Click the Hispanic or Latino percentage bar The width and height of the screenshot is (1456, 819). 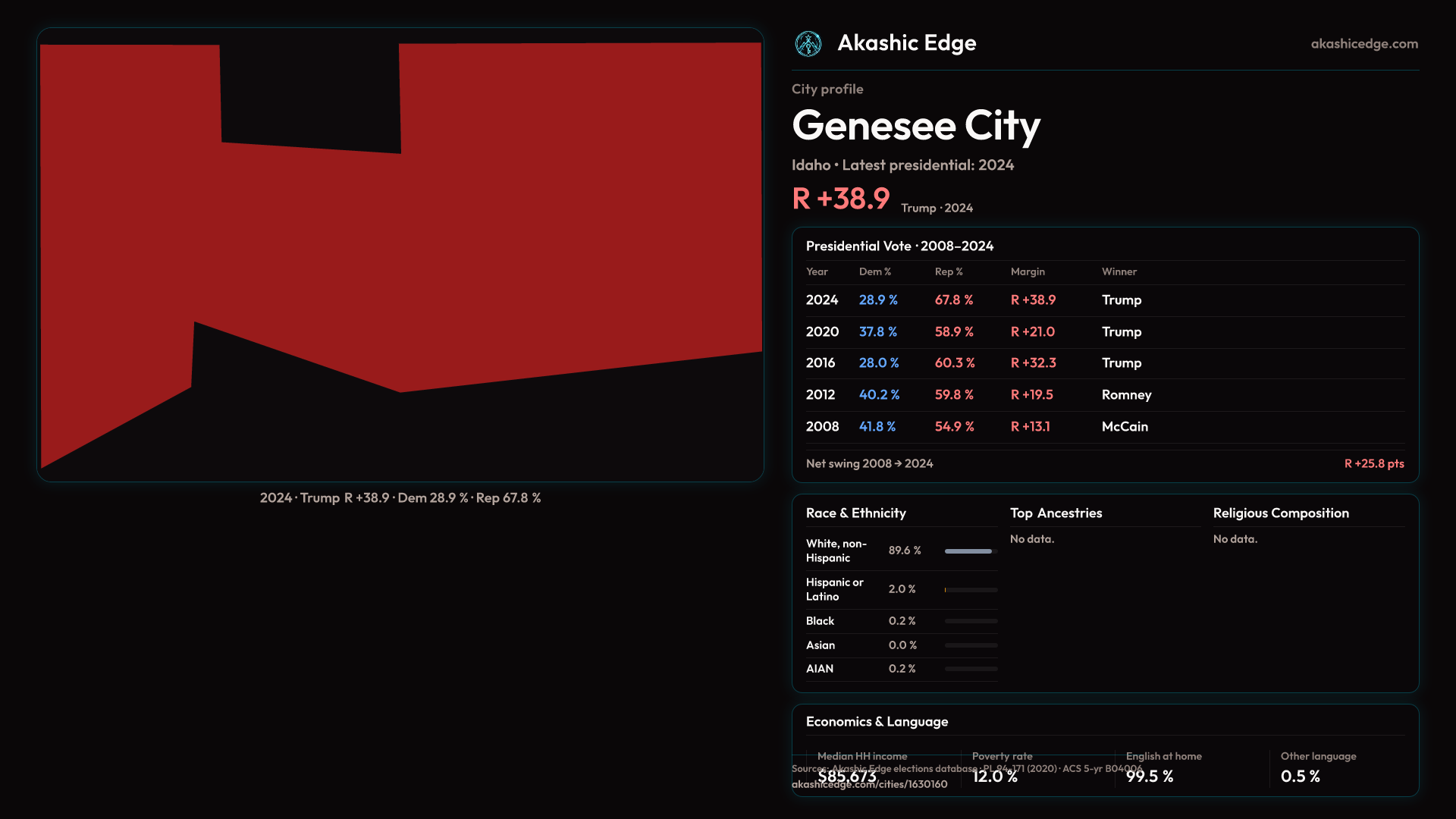click(970, 590)
